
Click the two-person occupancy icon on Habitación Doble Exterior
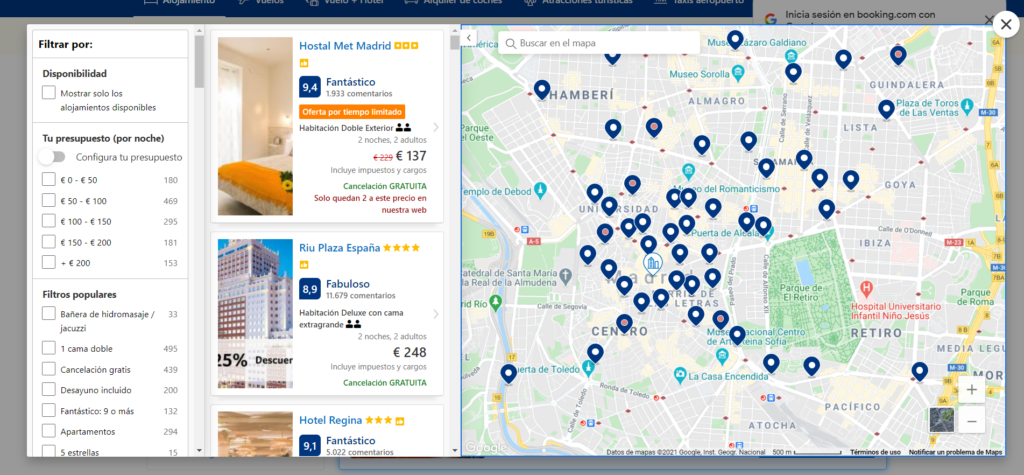tap(403, 128)
